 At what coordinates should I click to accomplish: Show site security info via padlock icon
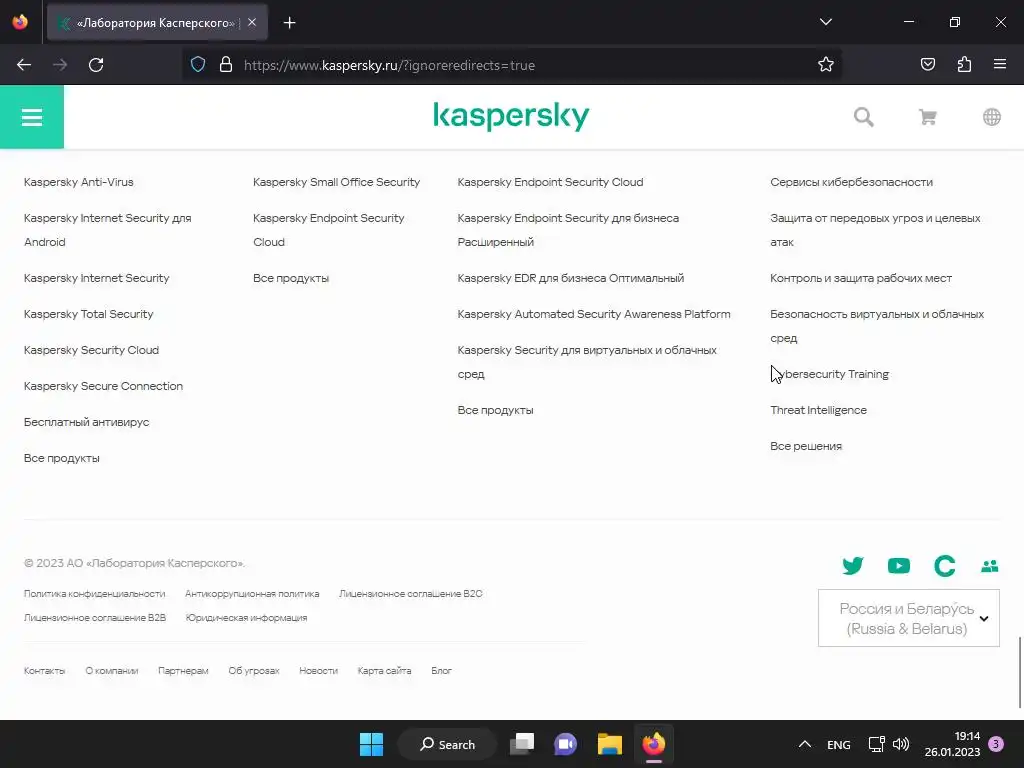(x=226, y=65)
